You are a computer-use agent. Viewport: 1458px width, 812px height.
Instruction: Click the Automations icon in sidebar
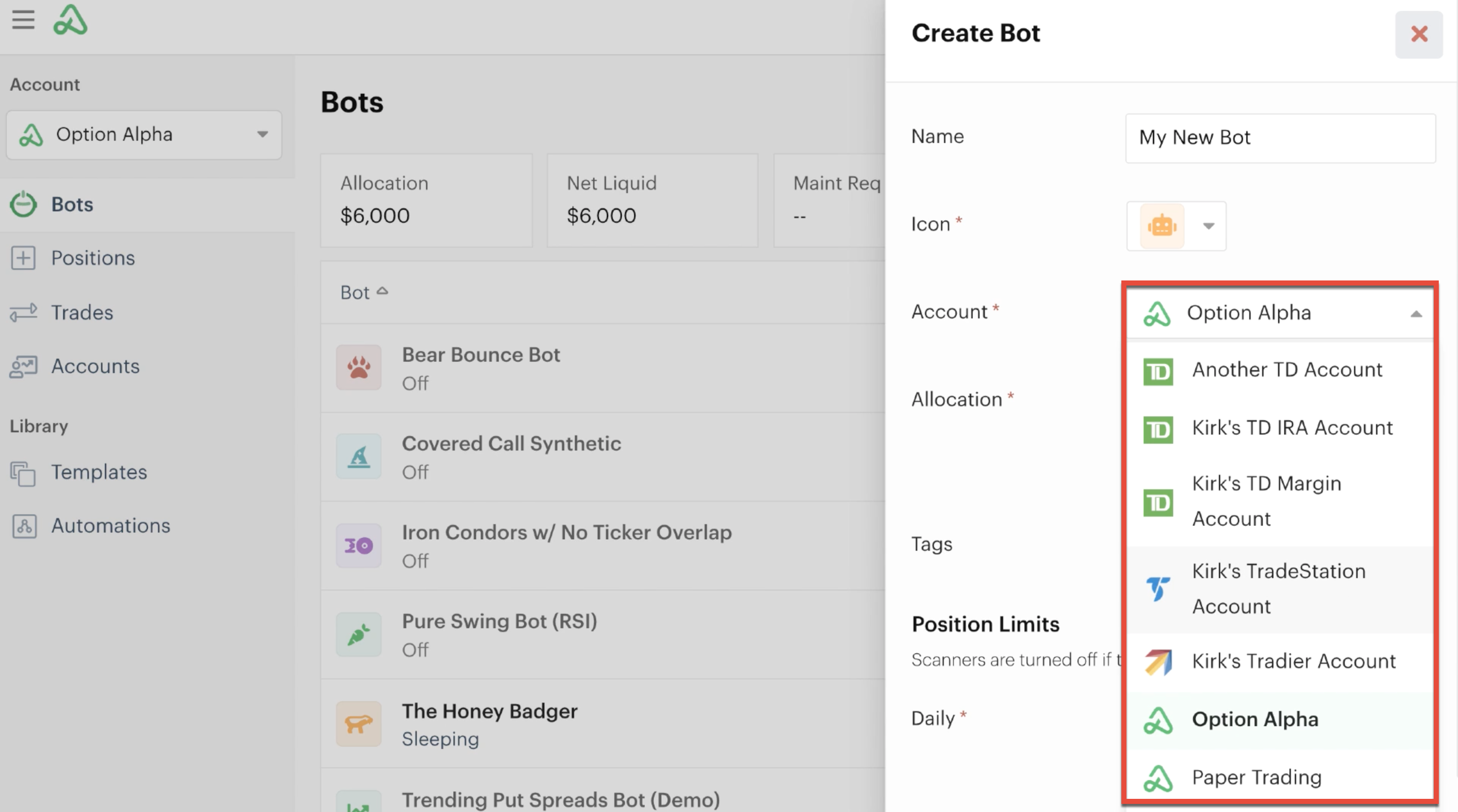pos(24,526)
